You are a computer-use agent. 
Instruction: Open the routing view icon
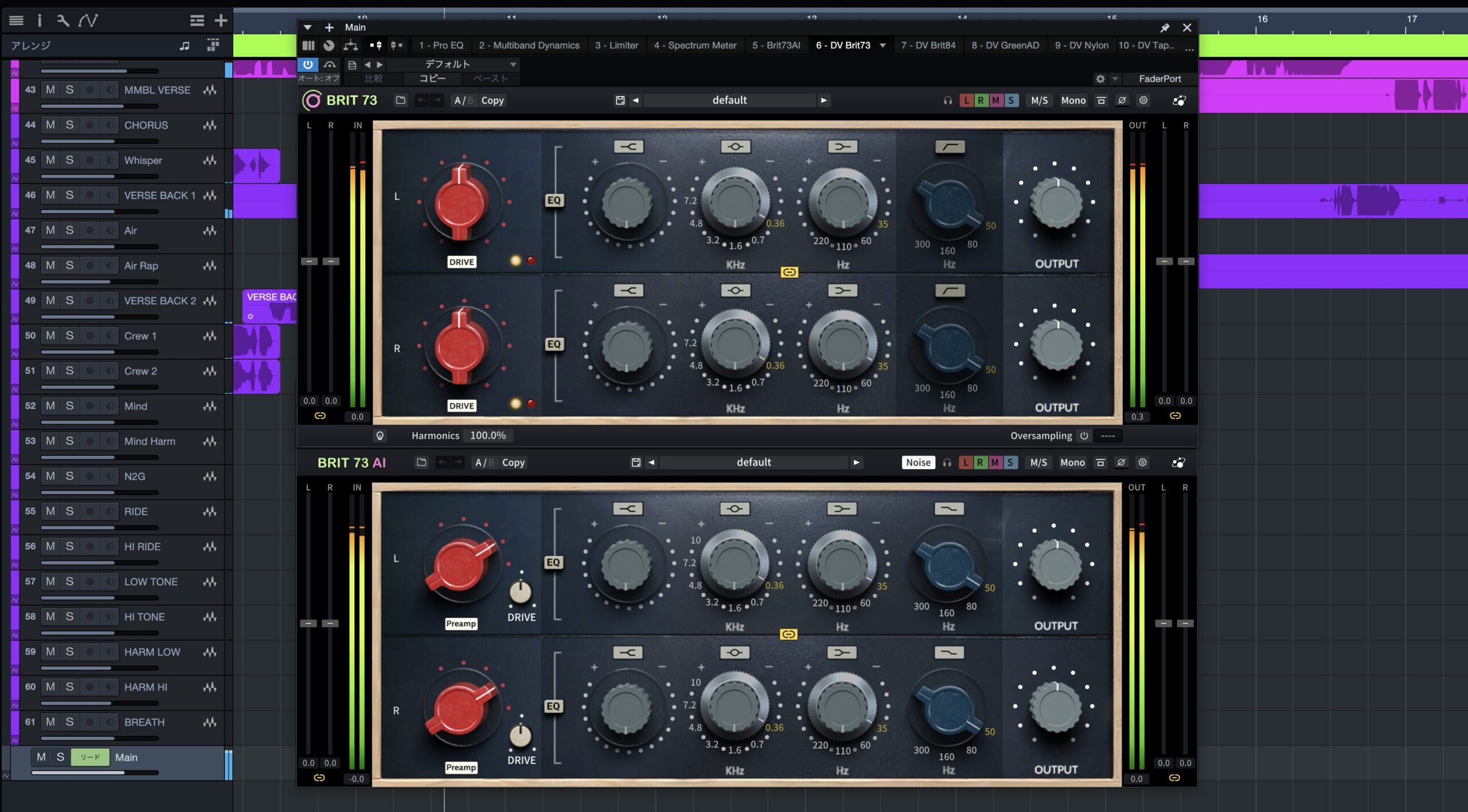(350, 45)
